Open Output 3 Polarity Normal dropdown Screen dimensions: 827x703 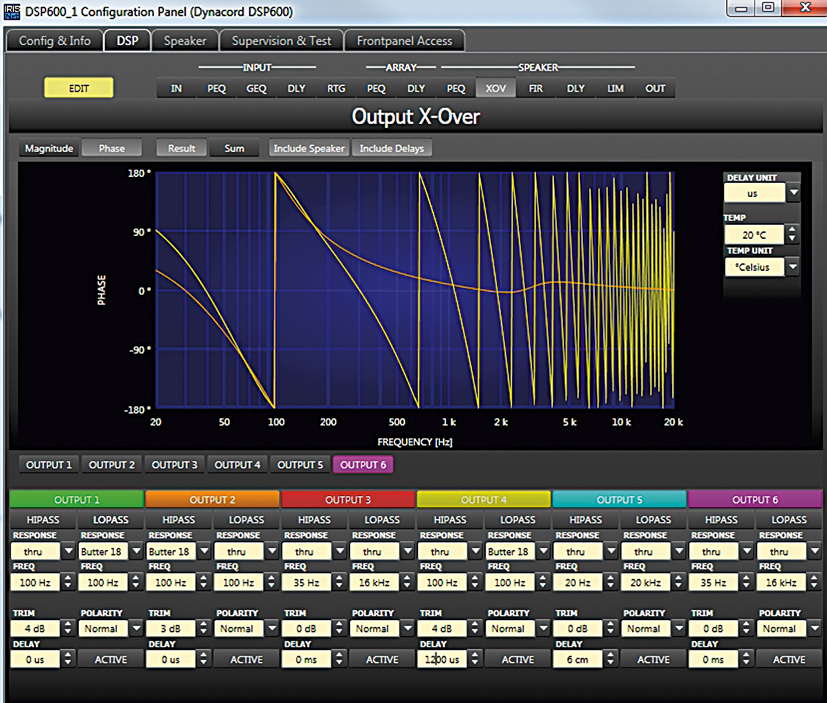408,629
